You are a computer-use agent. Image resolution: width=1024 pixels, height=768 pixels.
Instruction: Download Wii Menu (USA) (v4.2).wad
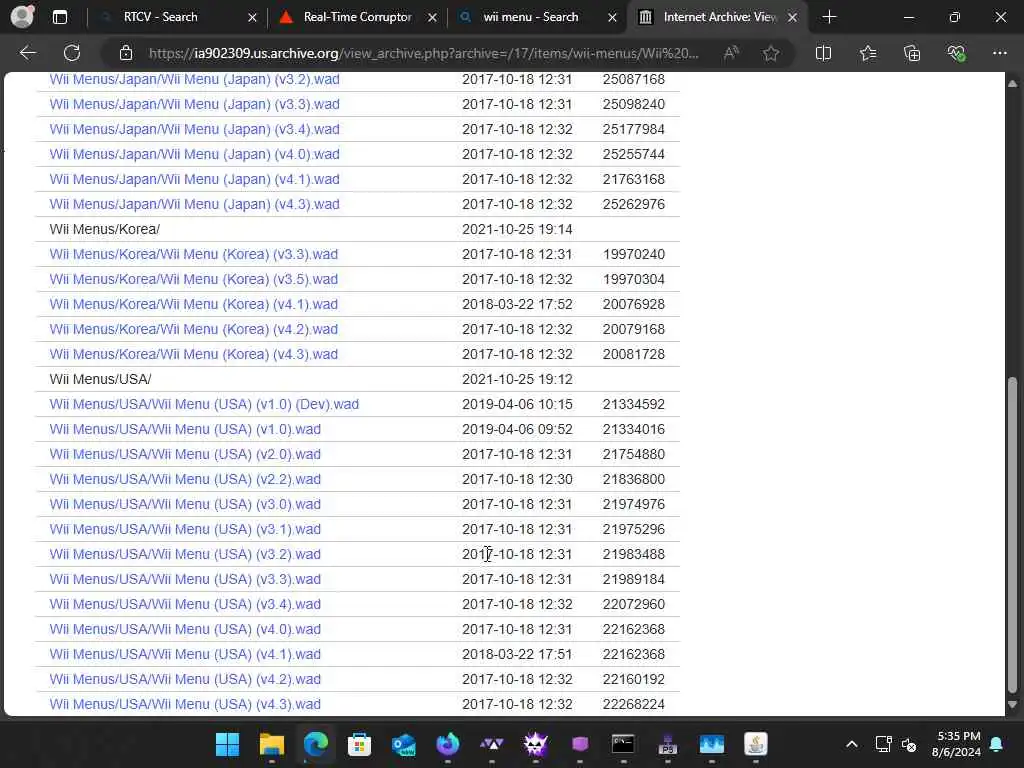click(x=185, y=679)
